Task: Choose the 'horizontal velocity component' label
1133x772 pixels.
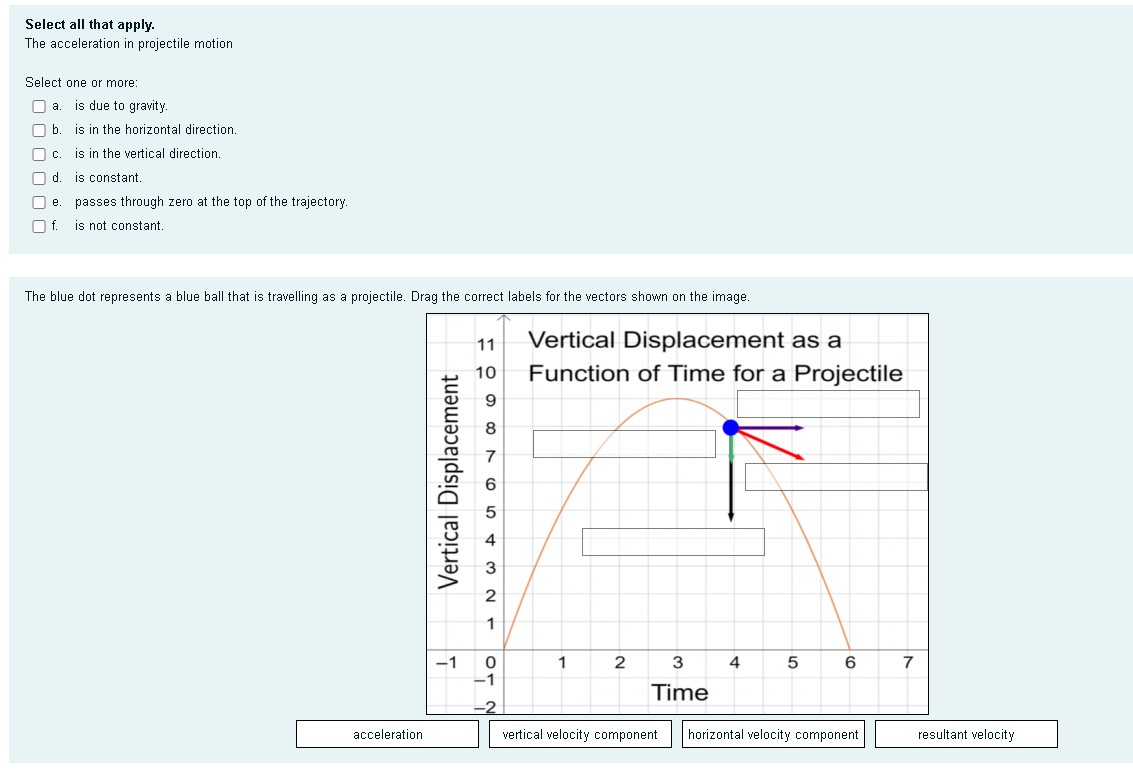Action: (772, 733)
